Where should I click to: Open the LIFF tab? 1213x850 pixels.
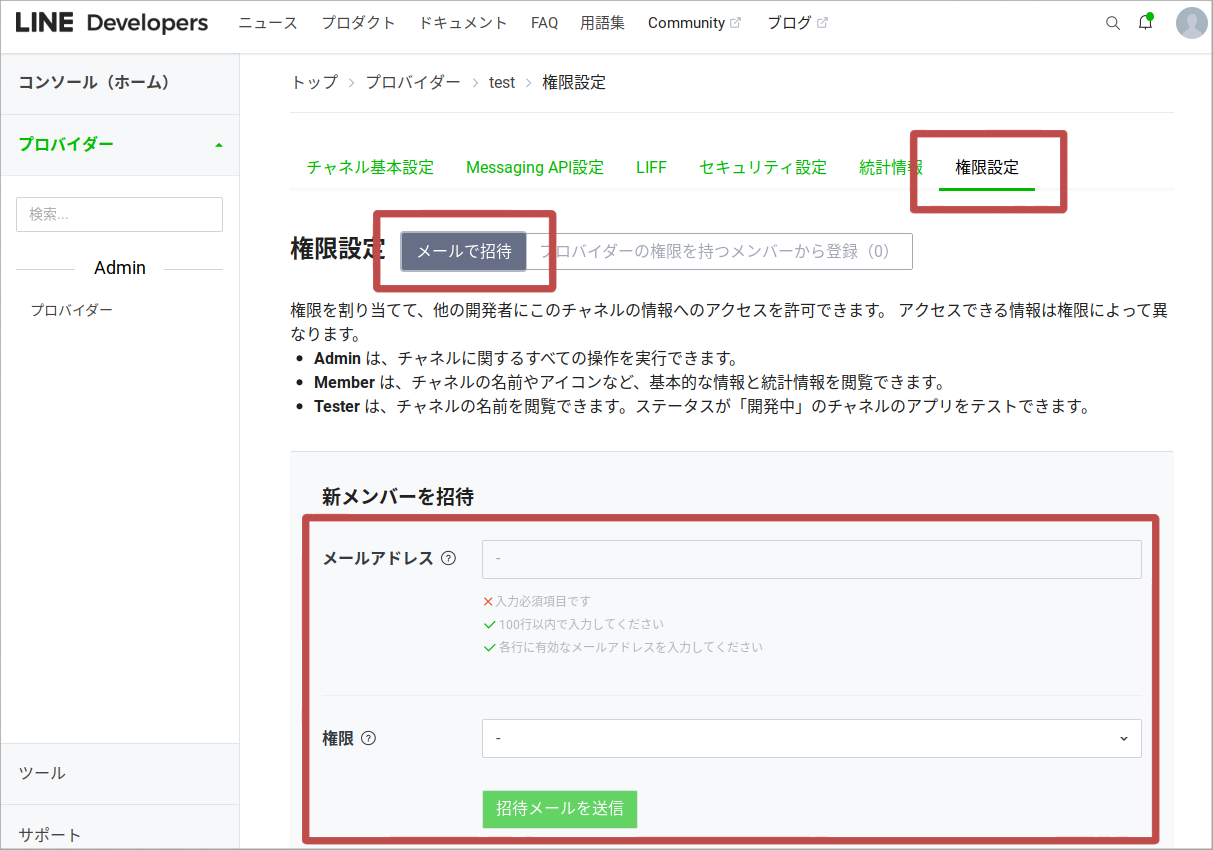pyautogui.click(x=651, y=168)
